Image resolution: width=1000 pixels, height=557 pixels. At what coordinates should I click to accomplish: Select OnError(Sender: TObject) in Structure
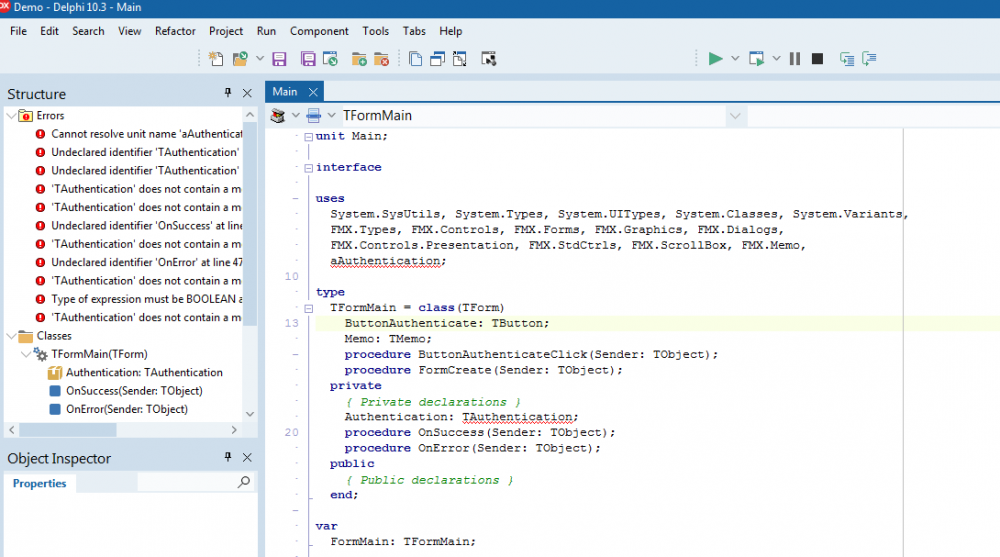coord(127,410)
